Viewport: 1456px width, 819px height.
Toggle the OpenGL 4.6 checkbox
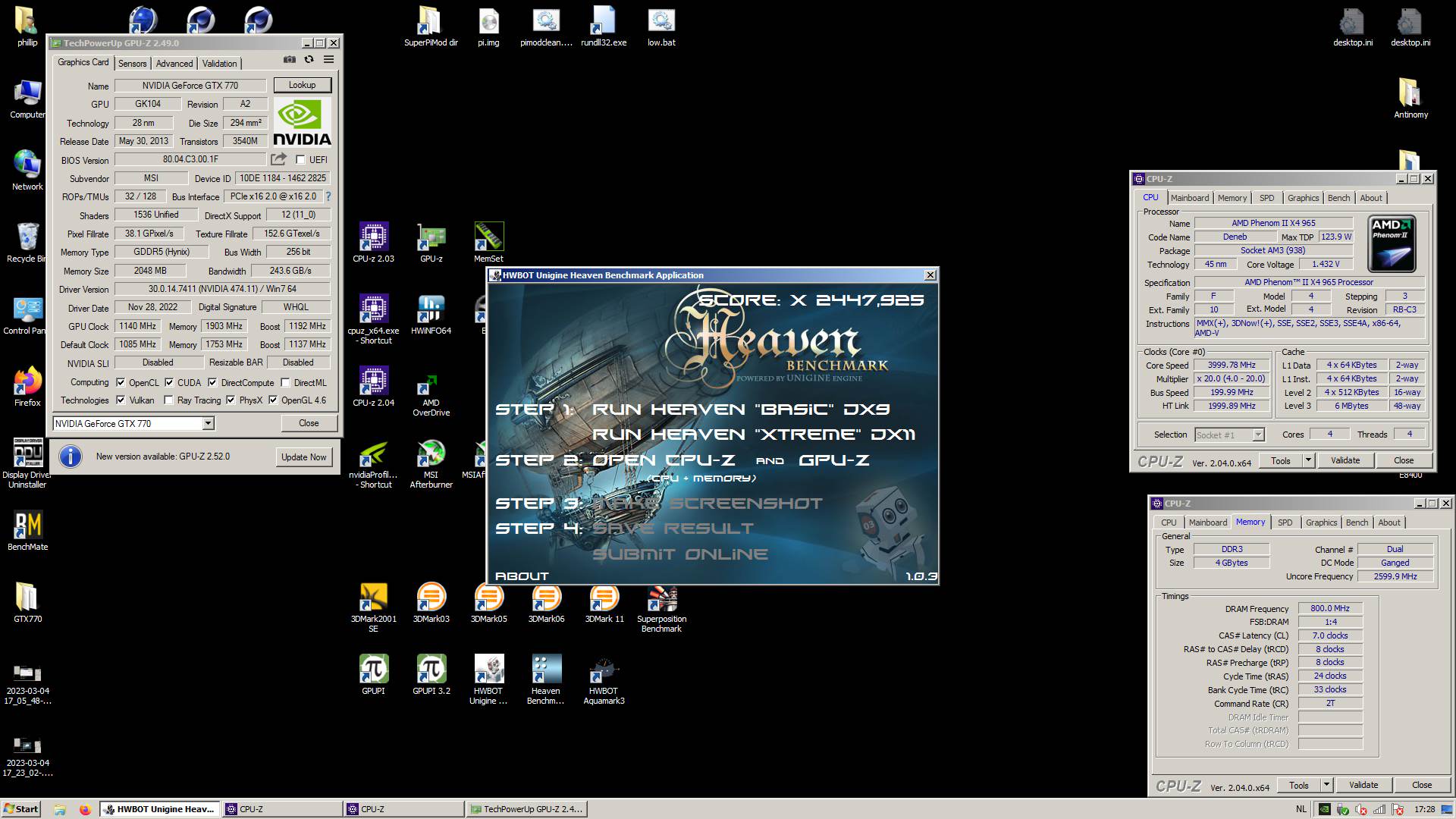click(x=273, y=400)
